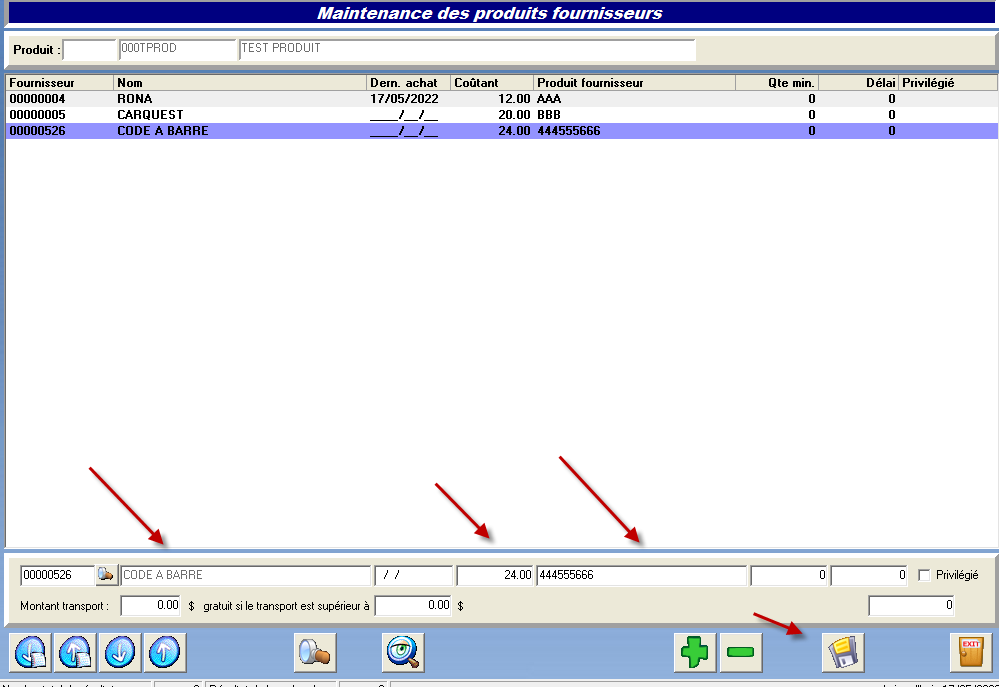
Task: Sort by the Fournisseur column header
Action: tap(59, 83)
